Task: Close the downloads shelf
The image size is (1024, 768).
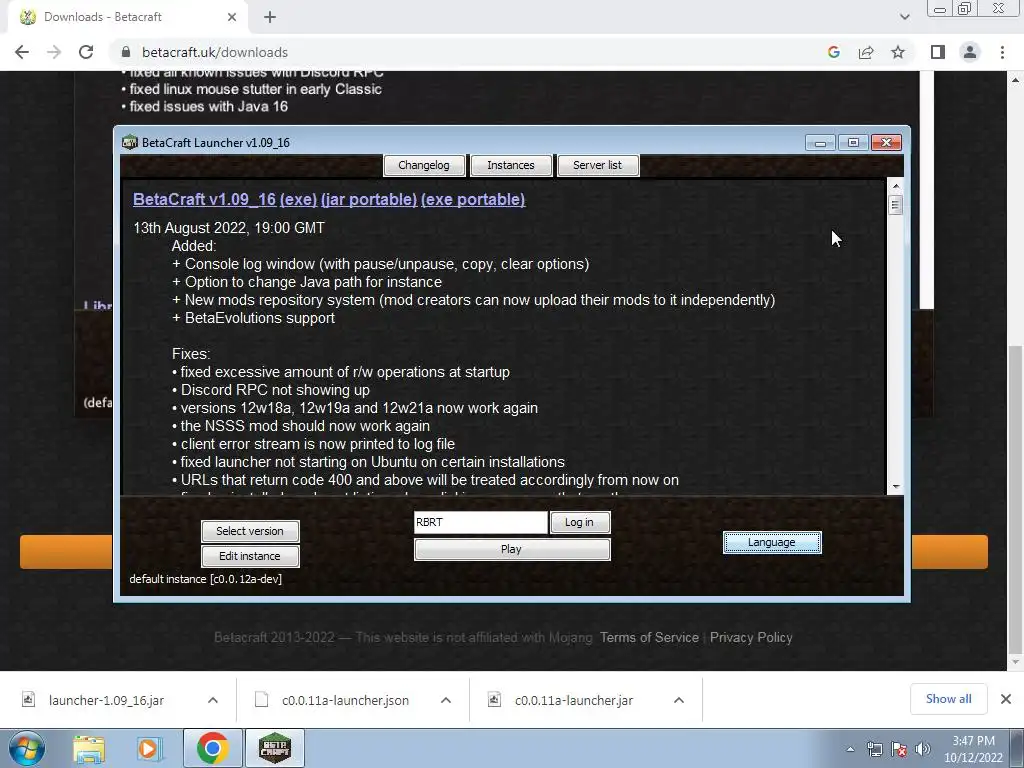Action: point(1006,699)
